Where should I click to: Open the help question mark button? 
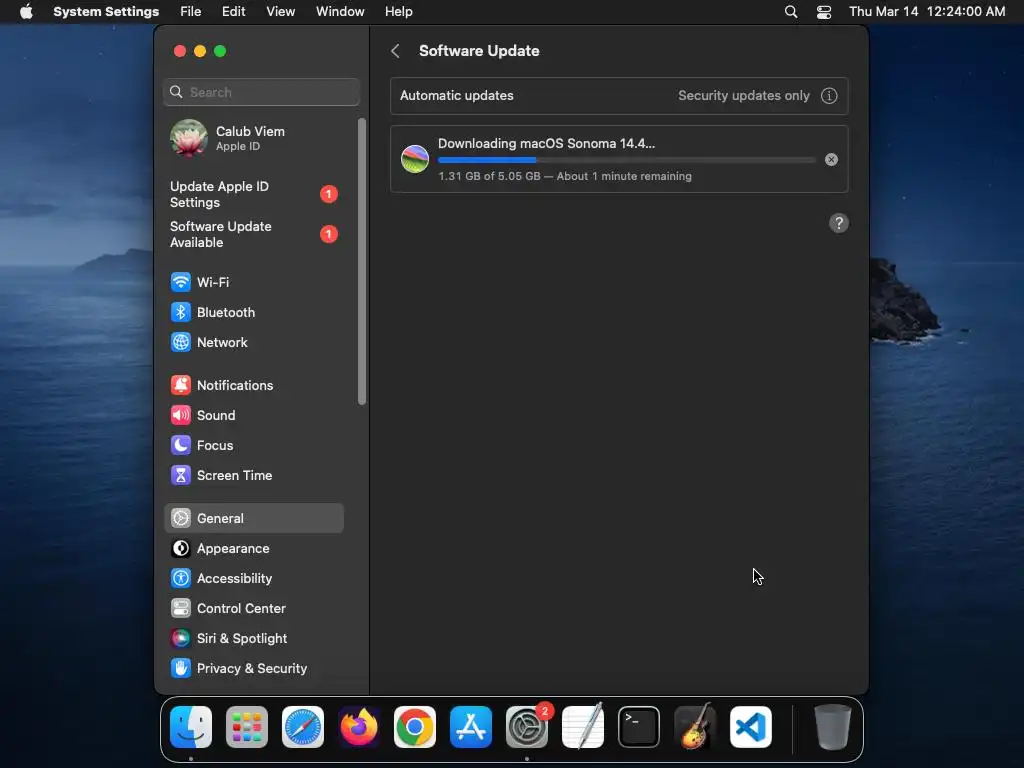pos(839,223)
